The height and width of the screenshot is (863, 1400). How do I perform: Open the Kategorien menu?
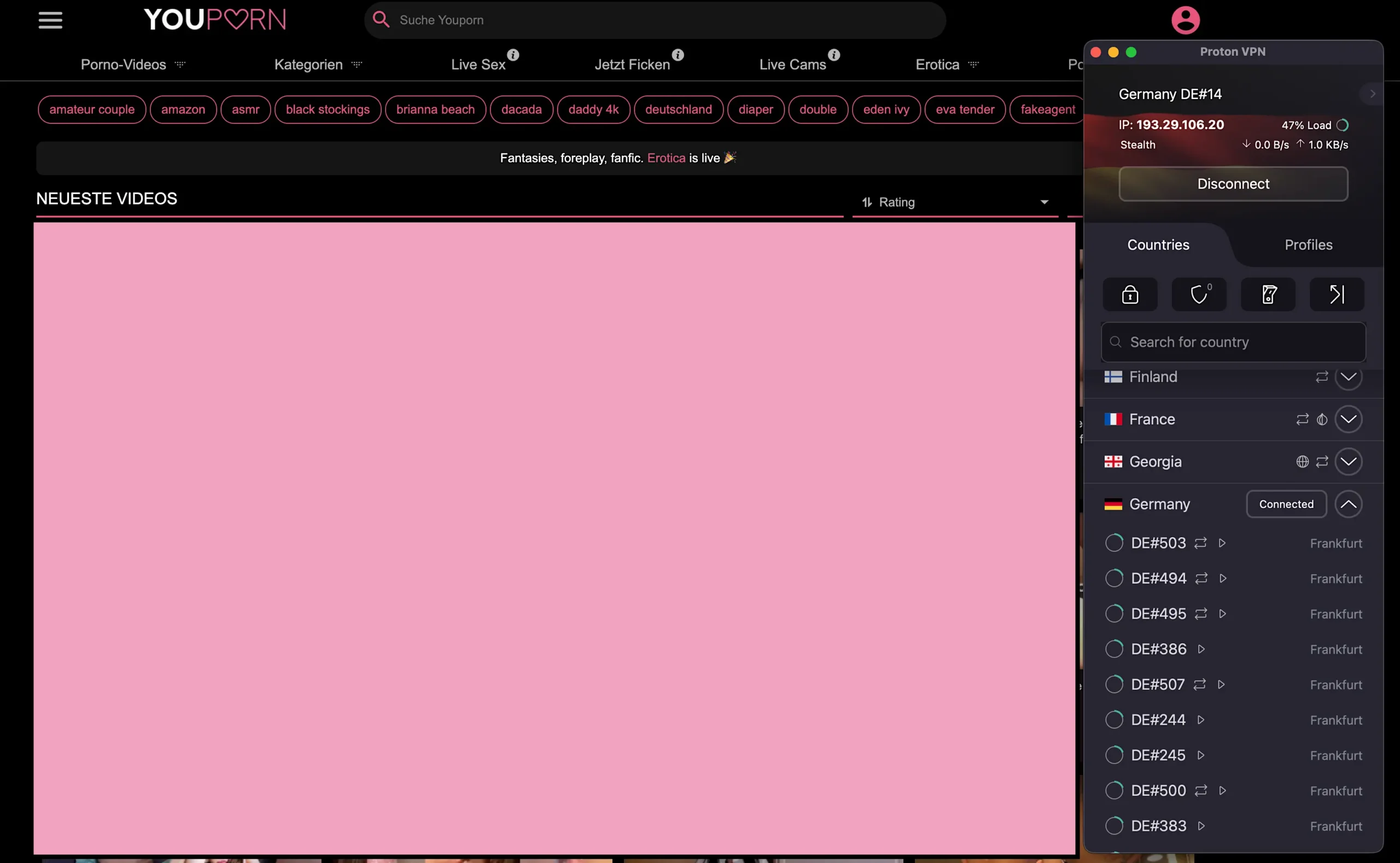[308, 65]
